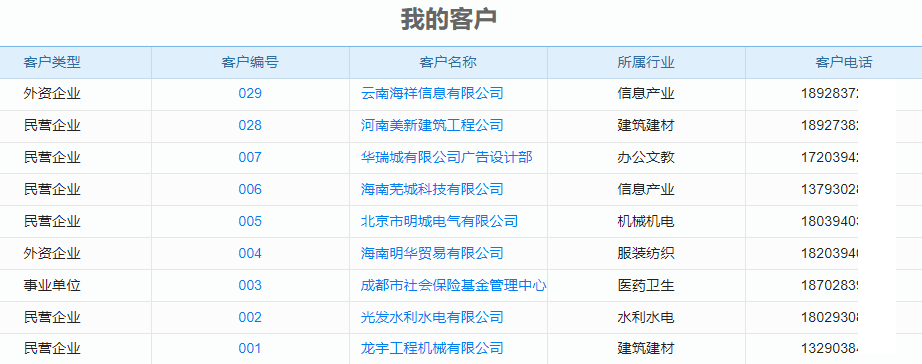Viewport: 922px width, 364px height.
Task: Select the 办公文教 industry cell
Action: tap(646, 158)
